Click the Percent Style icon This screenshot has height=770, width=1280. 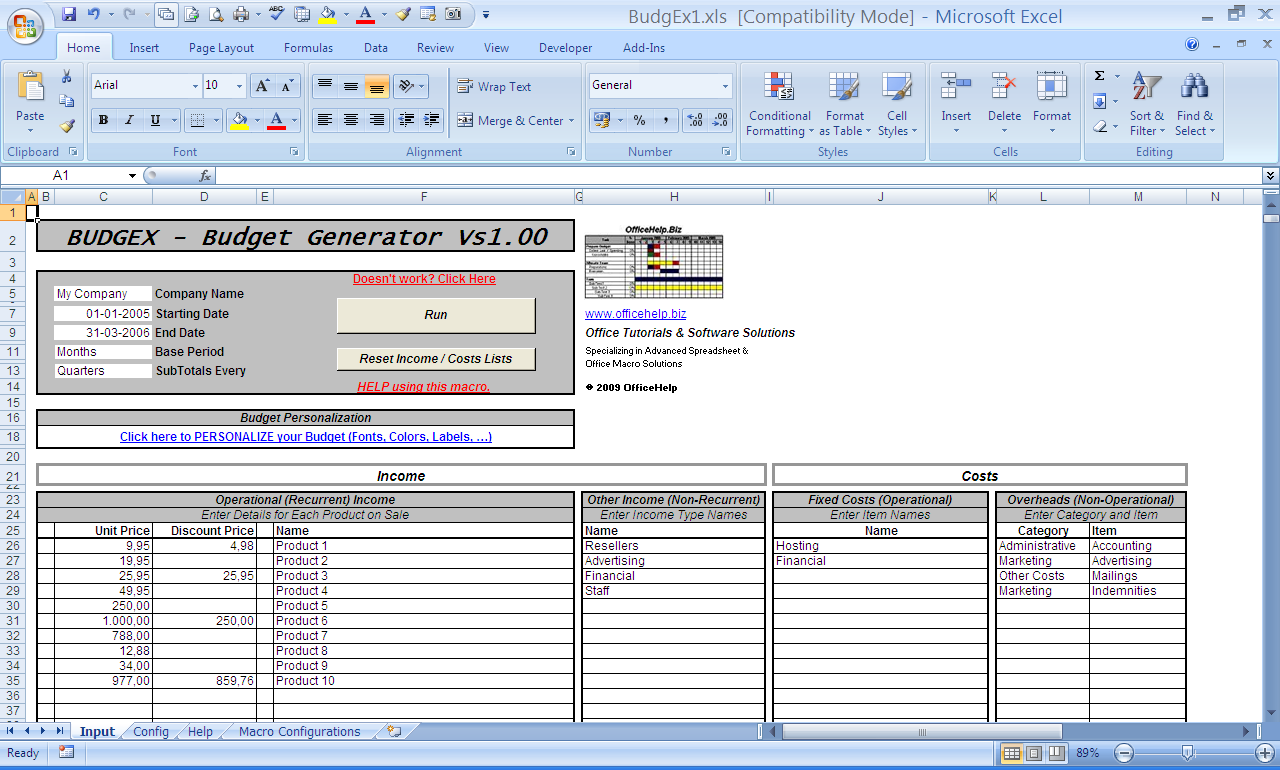(x=639, y=120)
